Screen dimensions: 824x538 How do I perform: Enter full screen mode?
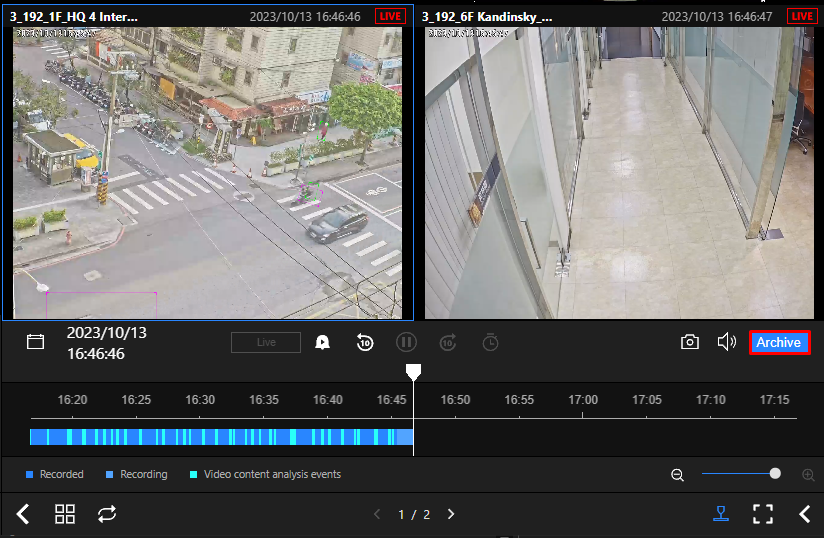point(763,514)
